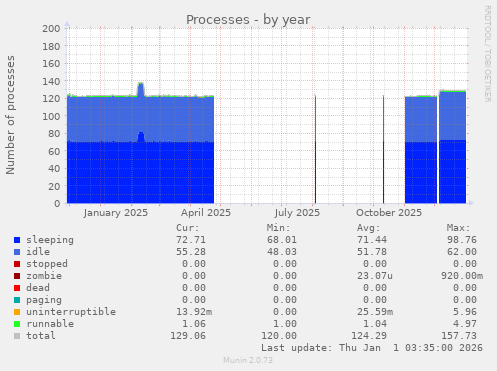The height and width of the screenshot is (371, 497).
Task: Click uninterruptible current value 13.92m
Action: click(194, 312)
